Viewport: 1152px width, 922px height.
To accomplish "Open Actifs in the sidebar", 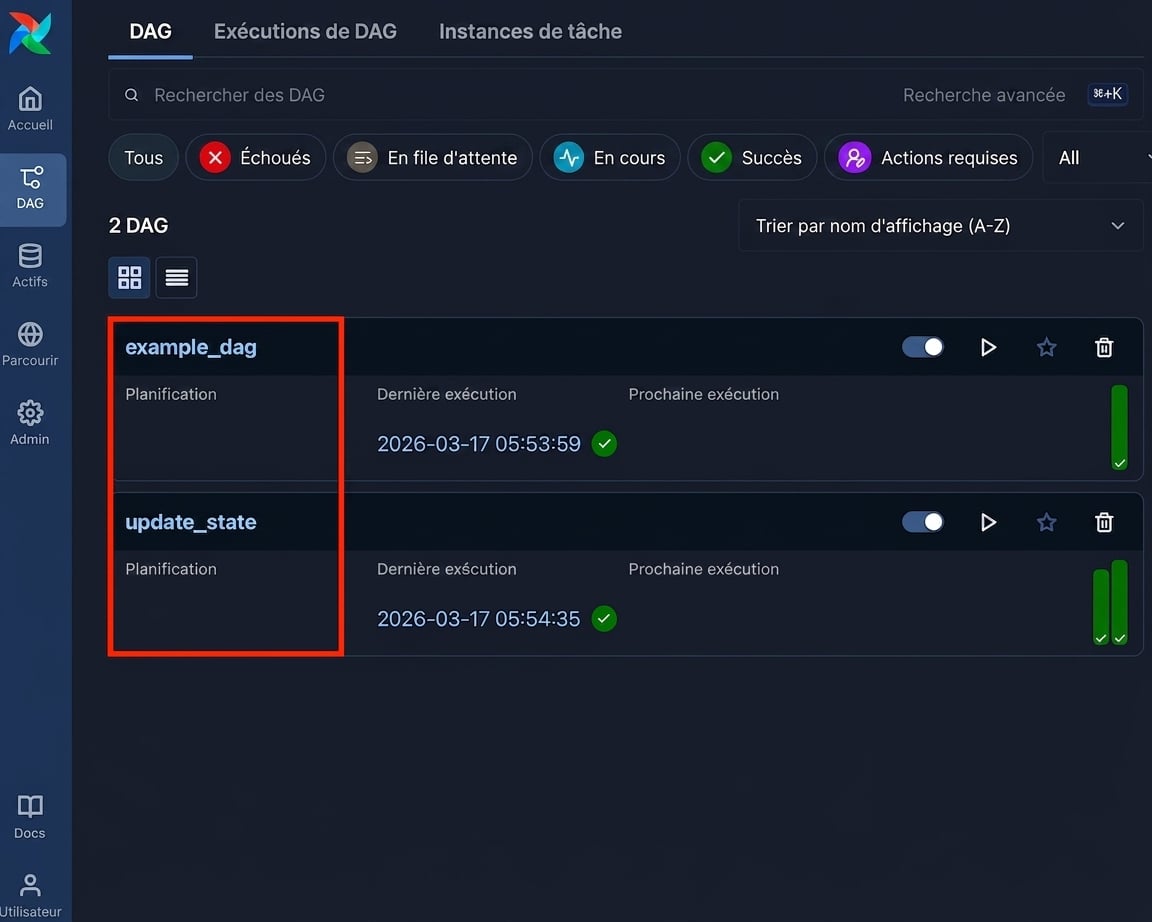I will [30, 265].
